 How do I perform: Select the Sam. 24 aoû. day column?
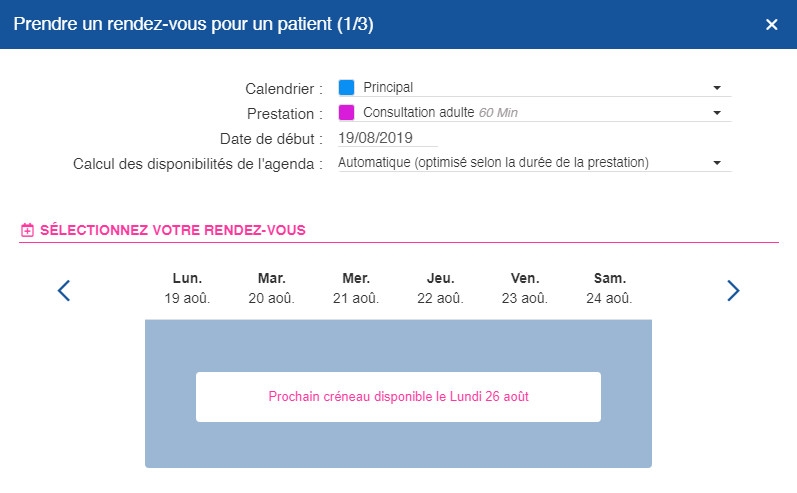tap(609, 288)
